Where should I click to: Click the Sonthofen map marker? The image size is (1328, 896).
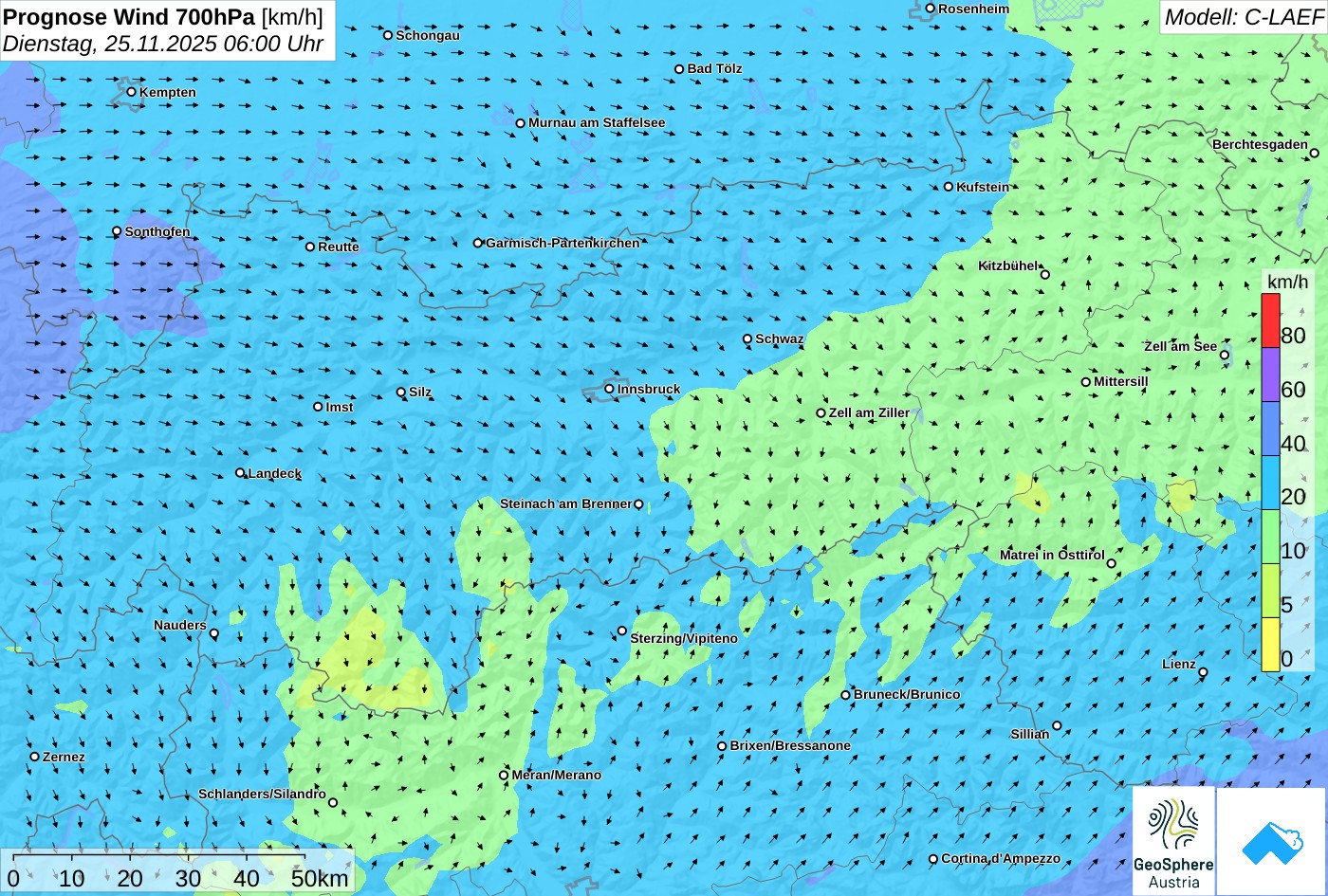coord(118,231)
